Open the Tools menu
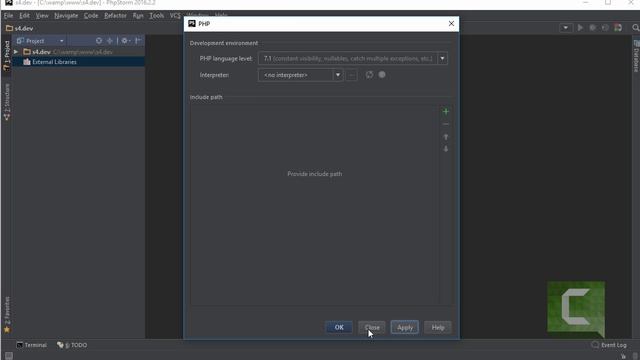The height and width of the screenshot is (360, 640). click(156, 16)
